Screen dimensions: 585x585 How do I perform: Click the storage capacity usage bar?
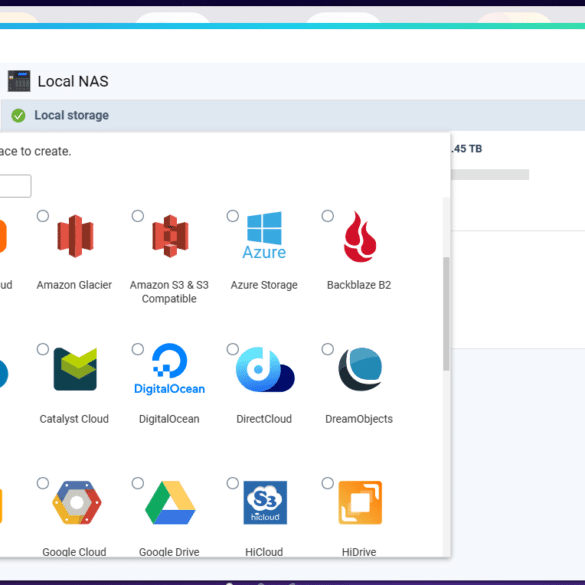pyautogui.click(x=490, y=175)
